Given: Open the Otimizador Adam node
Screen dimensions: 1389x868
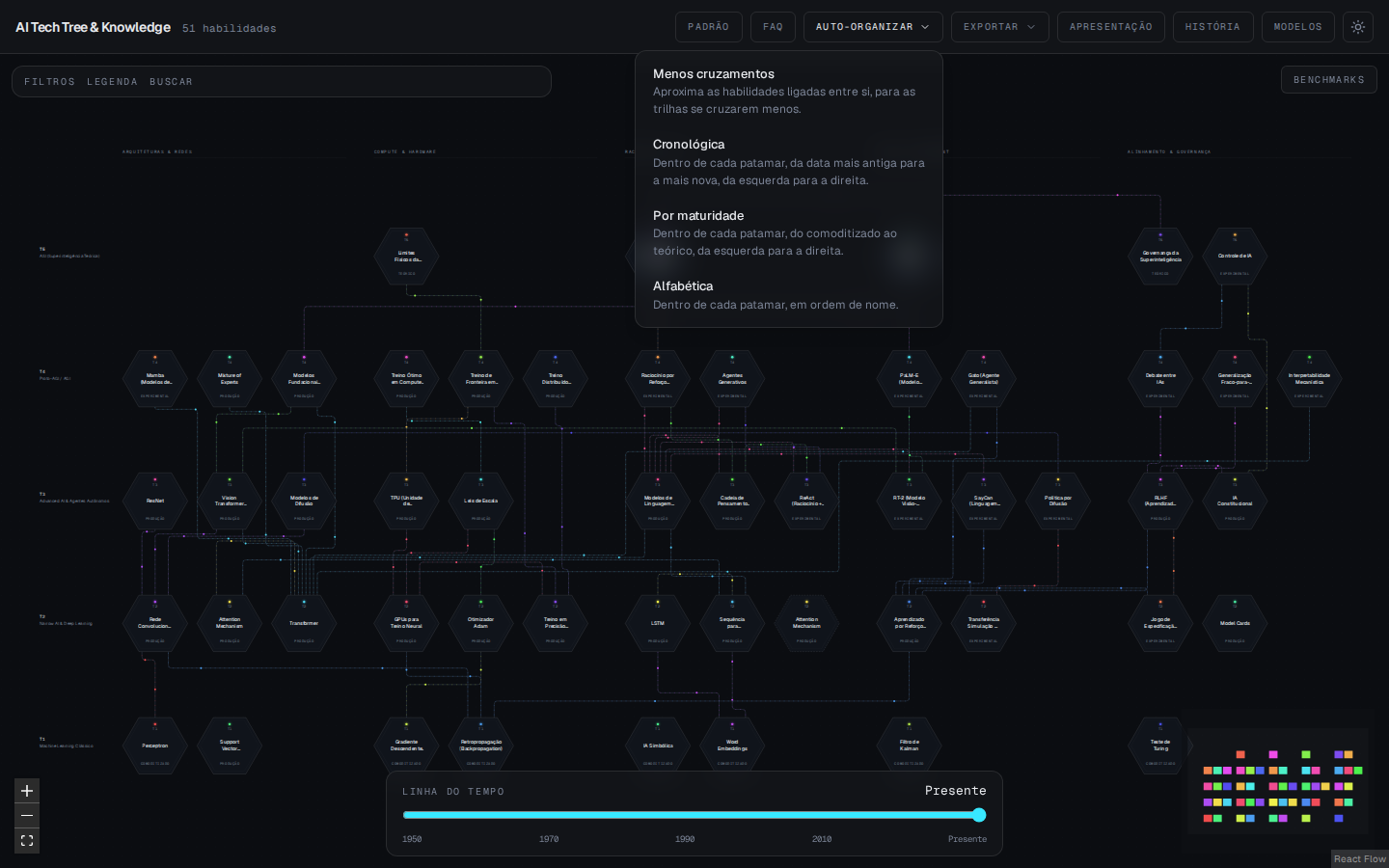Looking at the screenshot, I should click(481, 624).
